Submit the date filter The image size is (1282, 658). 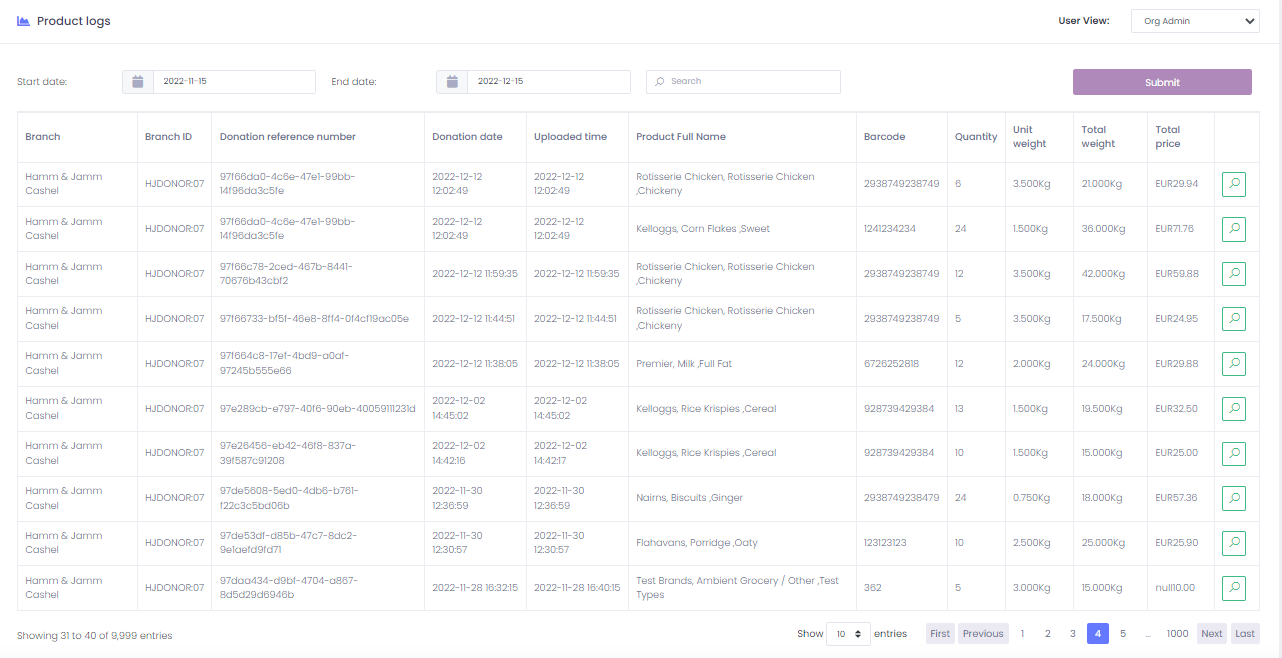click(1162, 82)
